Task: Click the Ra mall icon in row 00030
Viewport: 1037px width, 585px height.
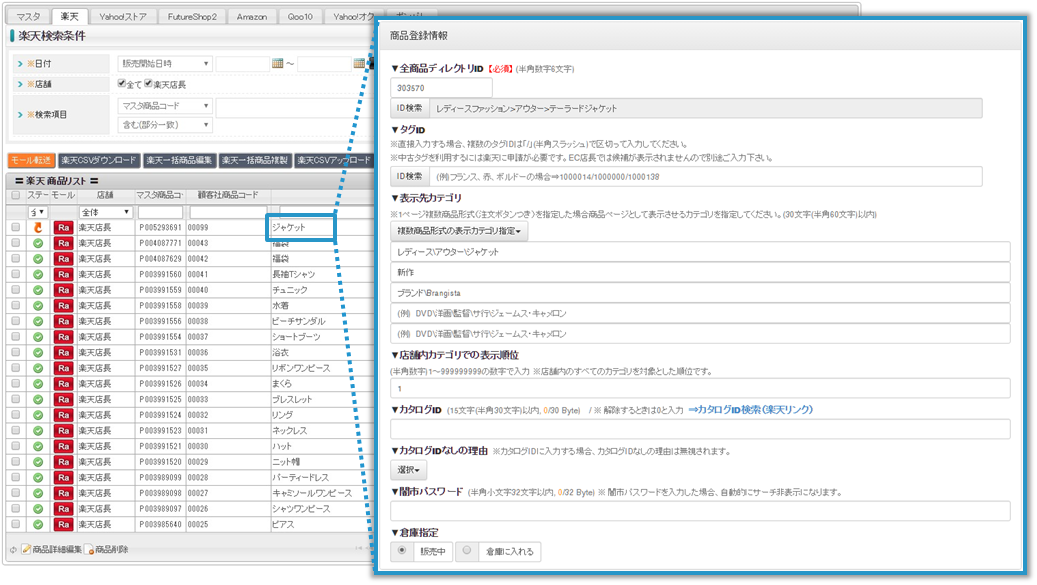Action: [x=63, y=446]
